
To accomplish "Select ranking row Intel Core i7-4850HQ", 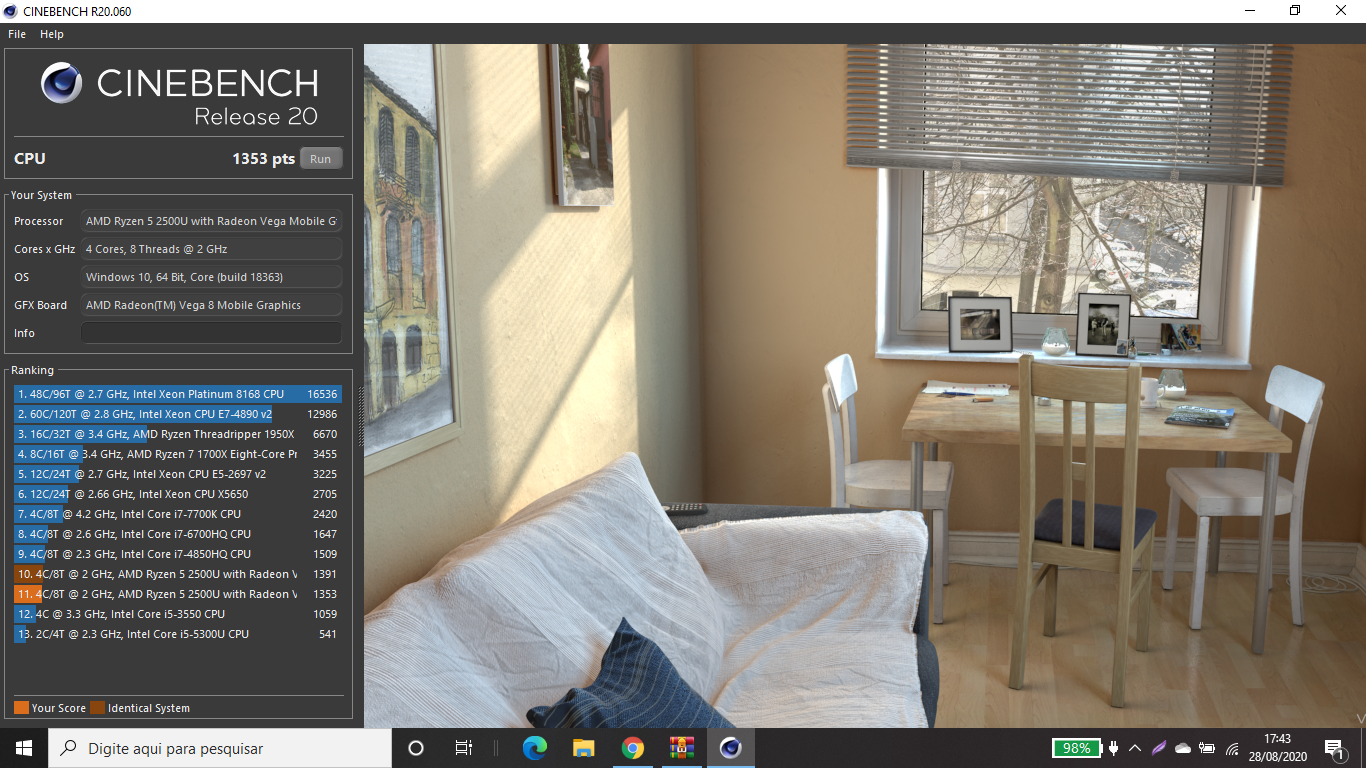I will click(178, 554).
